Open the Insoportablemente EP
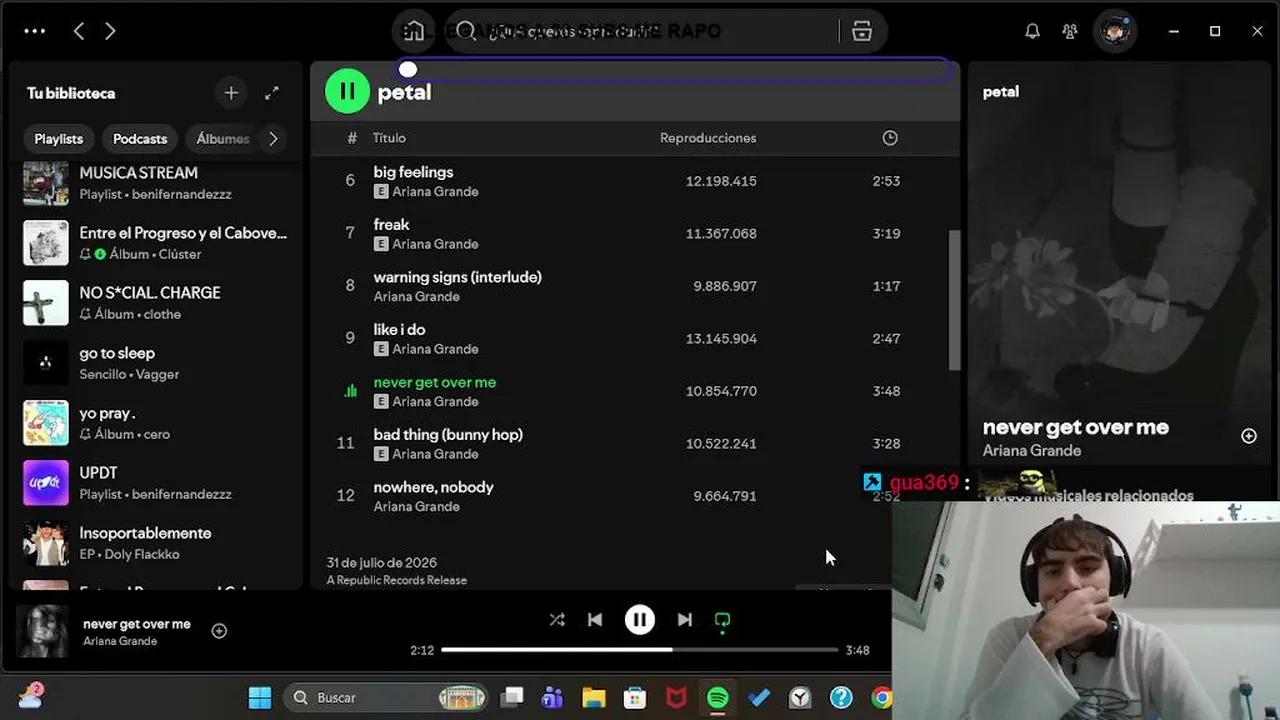This screenshot has width=1280, height=720. pos(155,543)
